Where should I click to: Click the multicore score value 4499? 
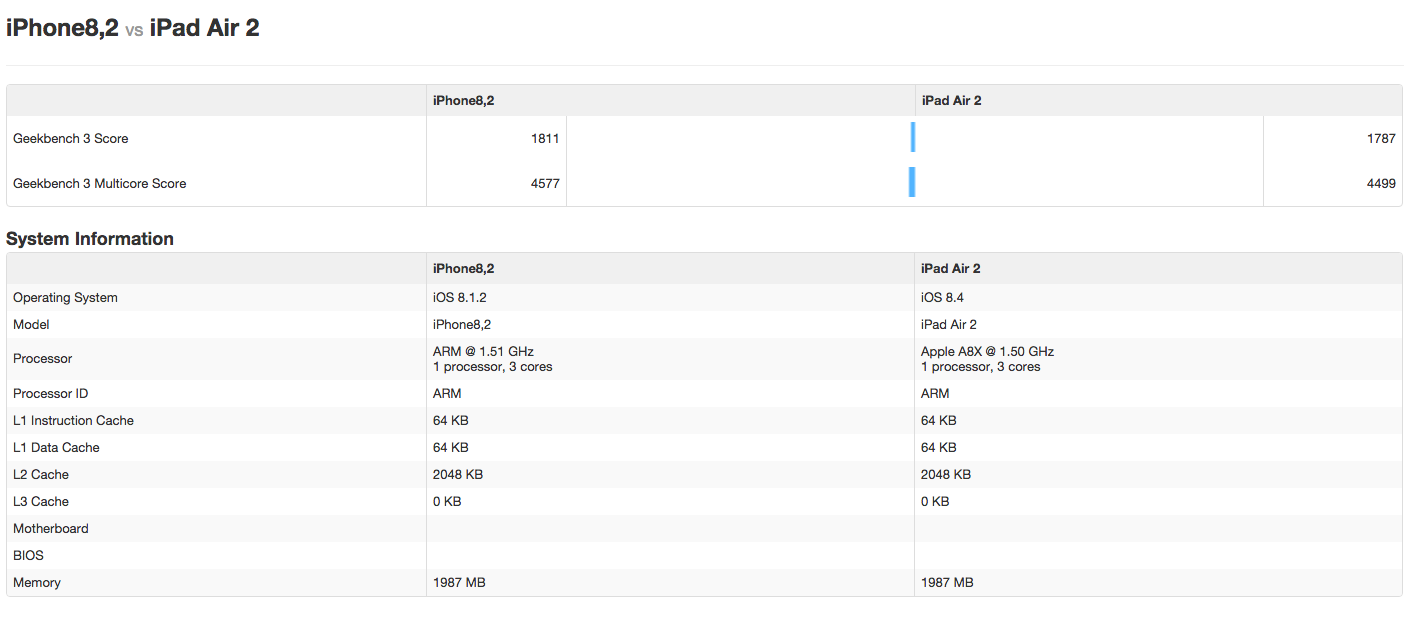tap(1381, 184)
